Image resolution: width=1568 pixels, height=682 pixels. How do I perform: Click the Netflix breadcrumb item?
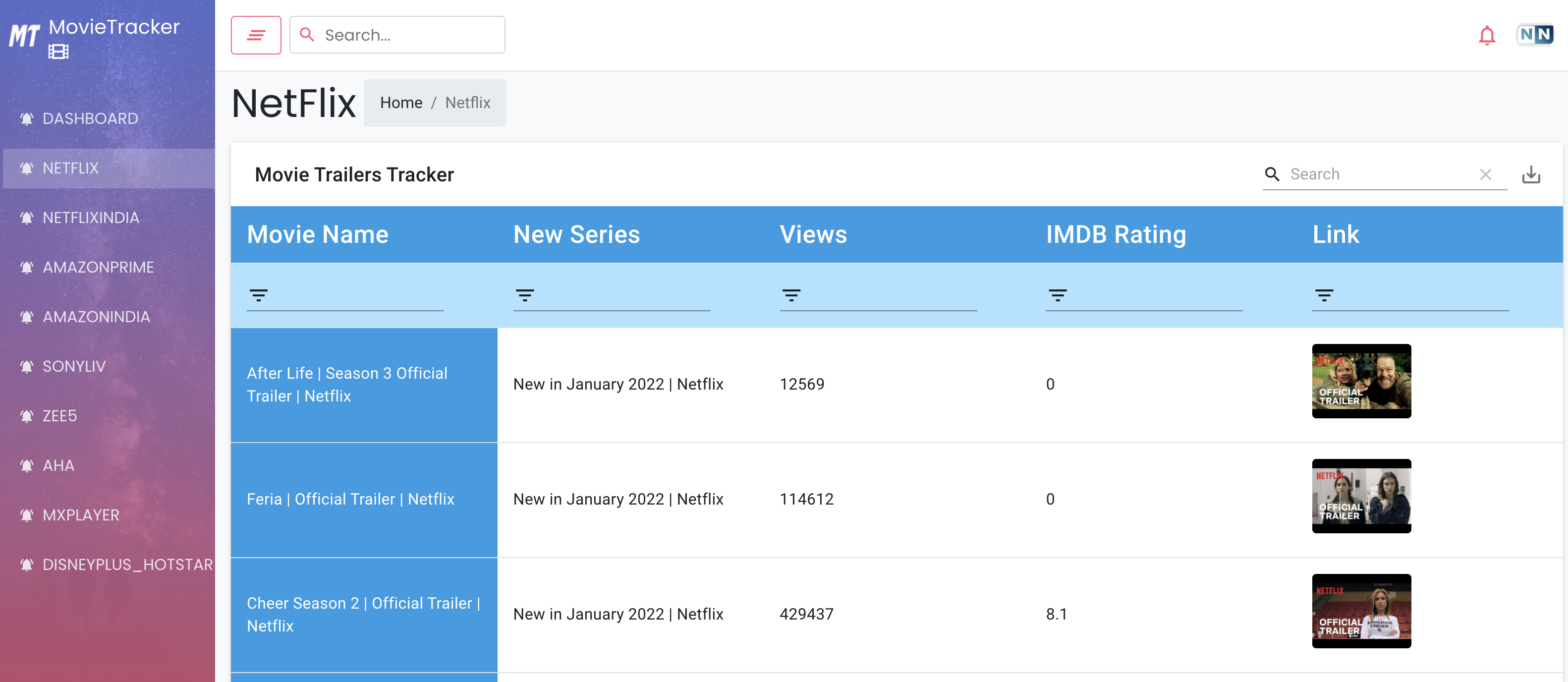(467, 103)
